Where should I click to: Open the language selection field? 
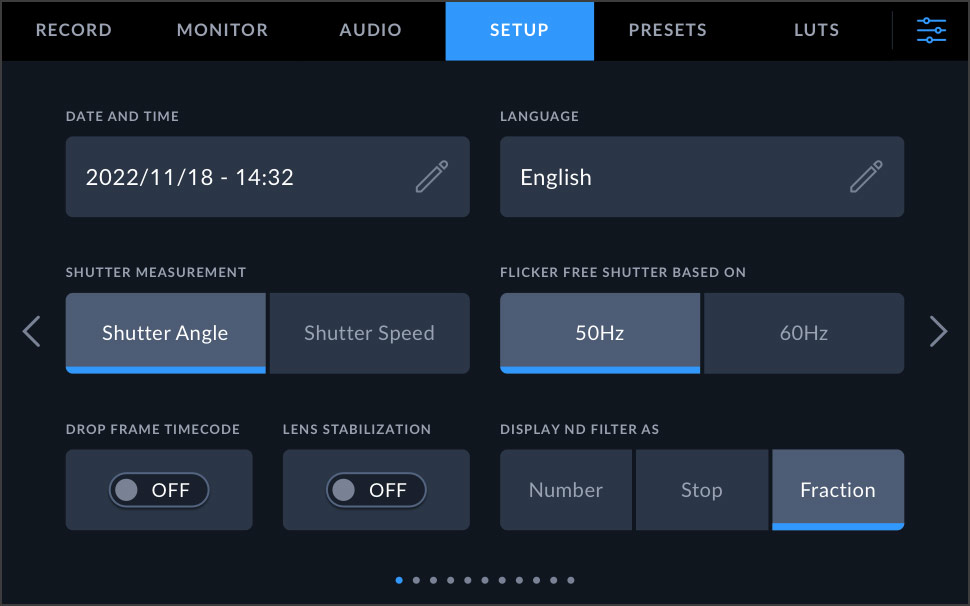700,176
